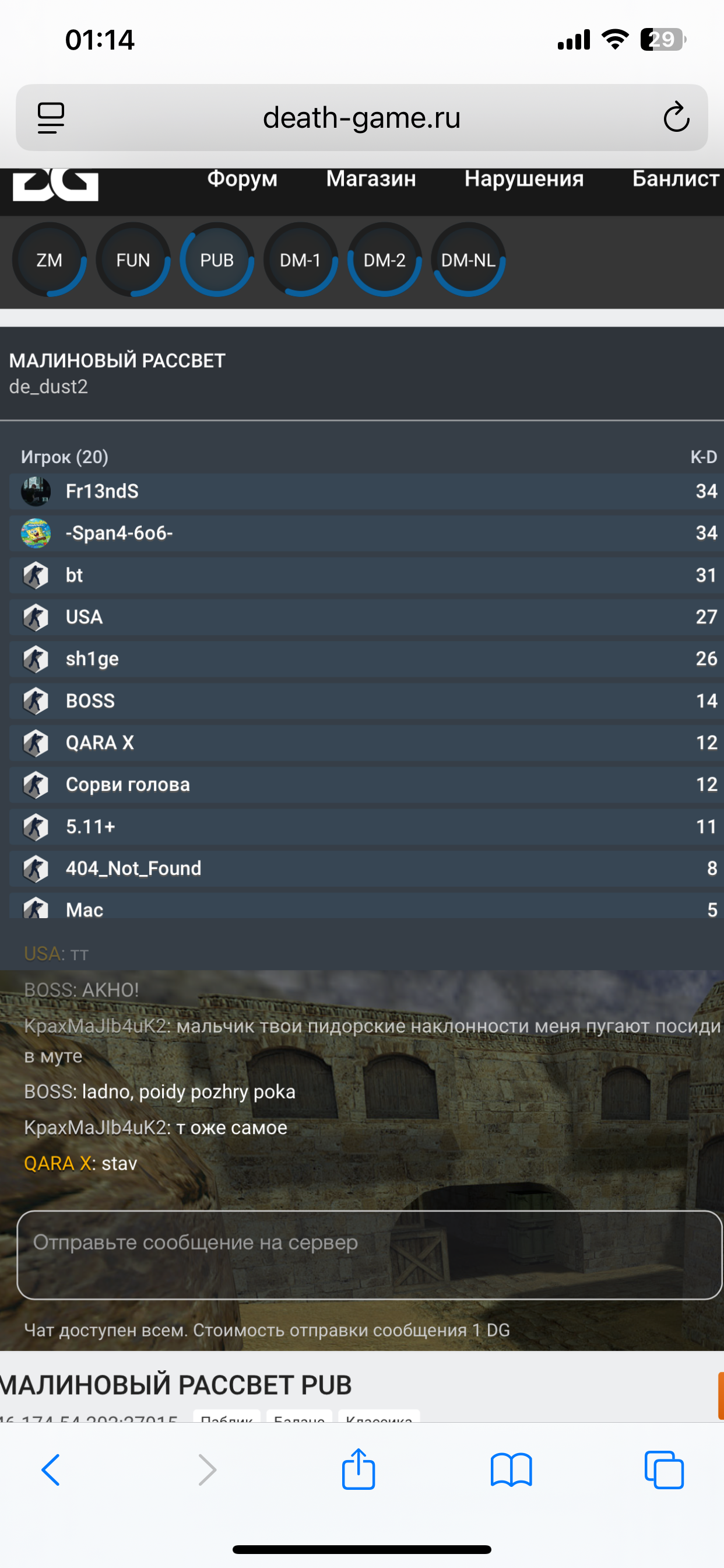Image resolution: width=724 pixels, height=1568 pixels.
Task: Select the ZM server circle
Action: [50, 260]
